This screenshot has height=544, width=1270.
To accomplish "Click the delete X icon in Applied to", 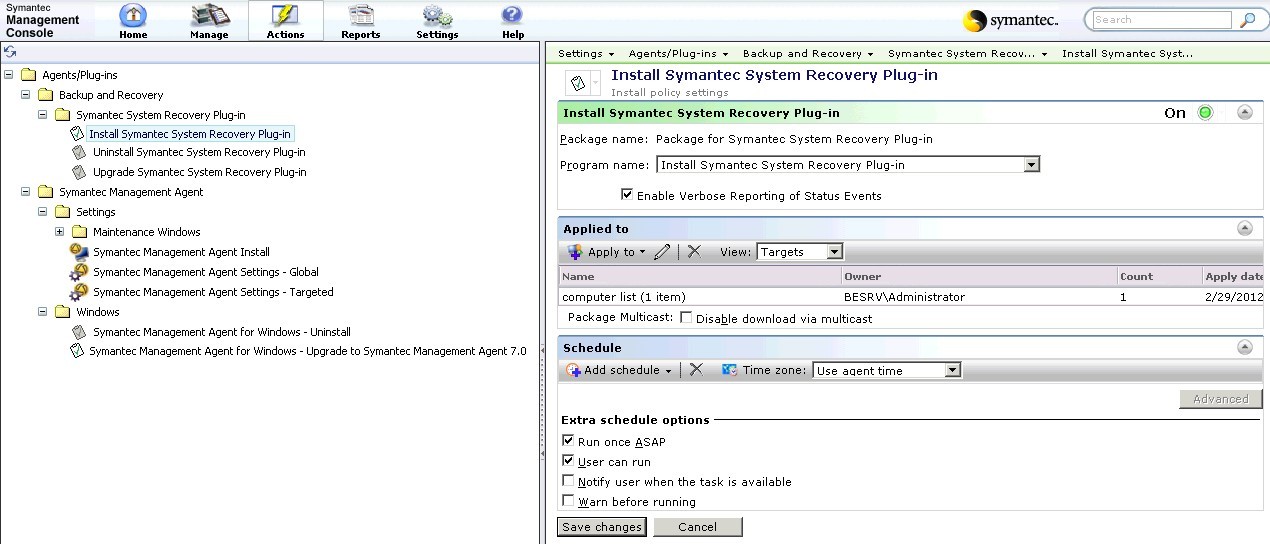I will pyautogui.click(x=694, y=252).
